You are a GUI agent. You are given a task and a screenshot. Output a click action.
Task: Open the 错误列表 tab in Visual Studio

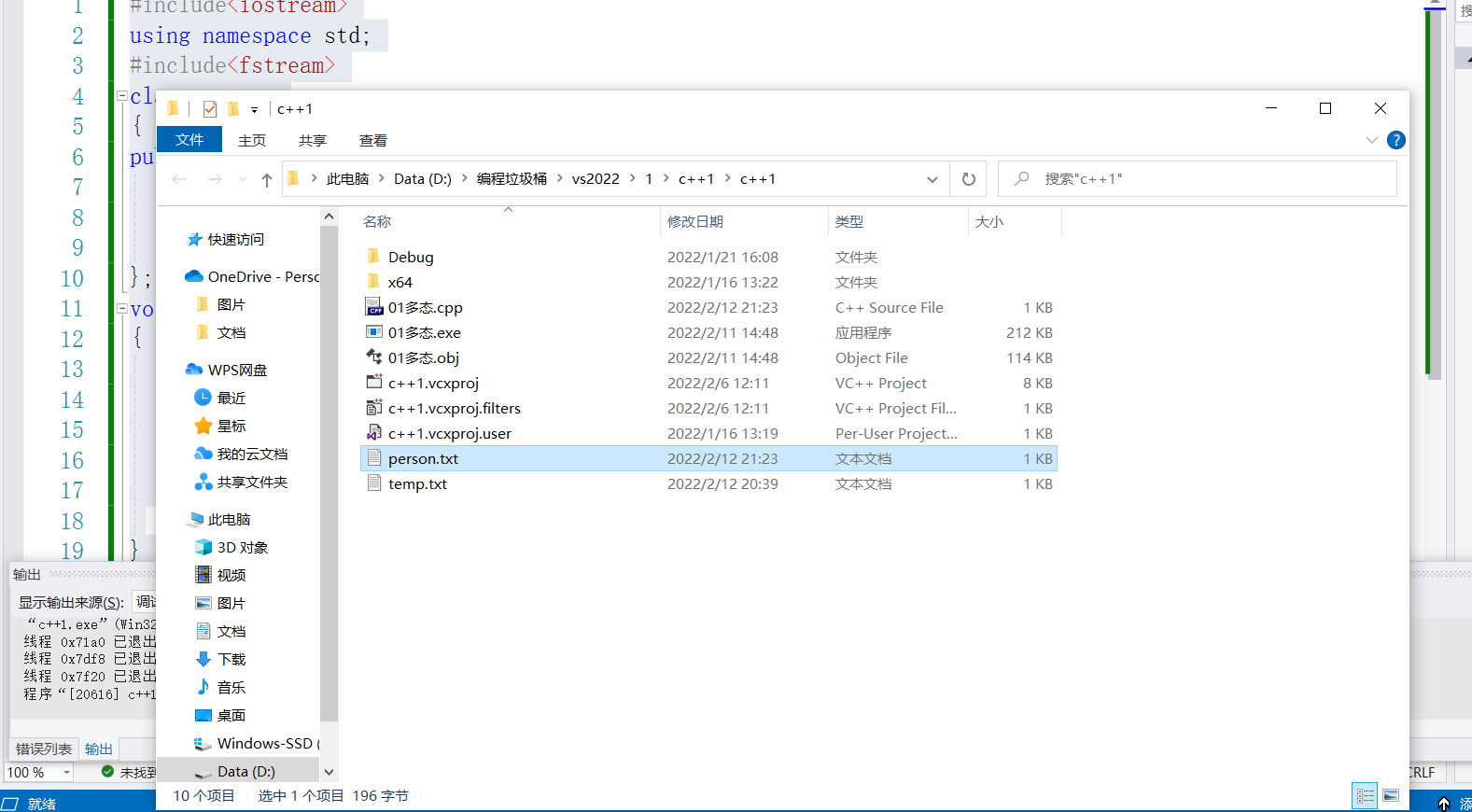pos(44,749)
